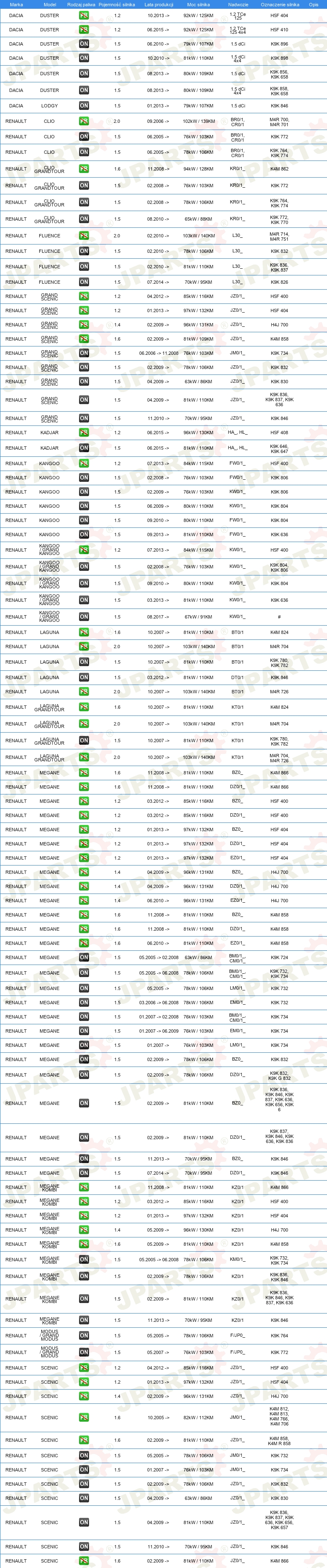Click ON icon in Megane Kombi KM0/1_ row

(84, 1260)
